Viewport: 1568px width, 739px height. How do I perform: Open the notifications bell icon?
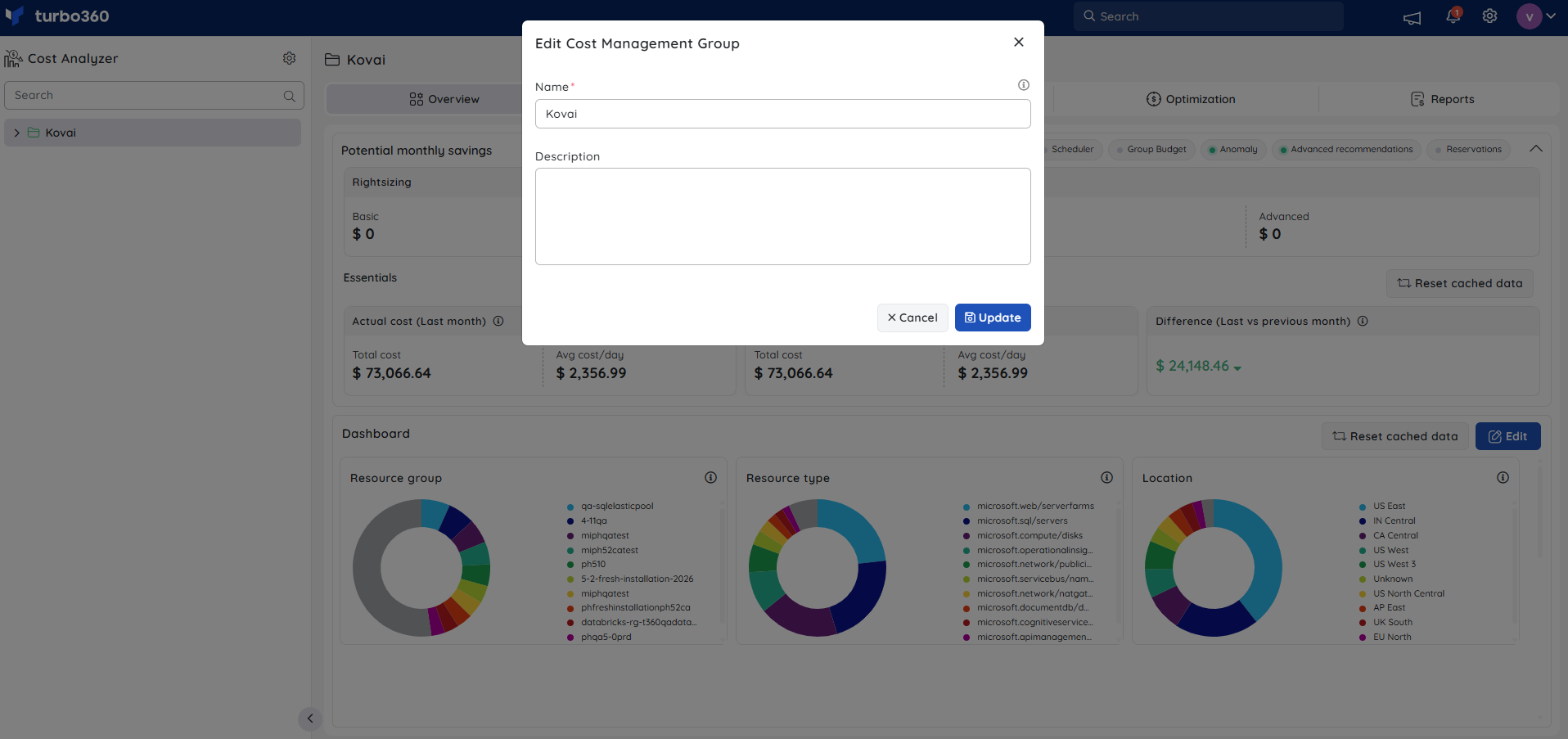pos(1453,16)
